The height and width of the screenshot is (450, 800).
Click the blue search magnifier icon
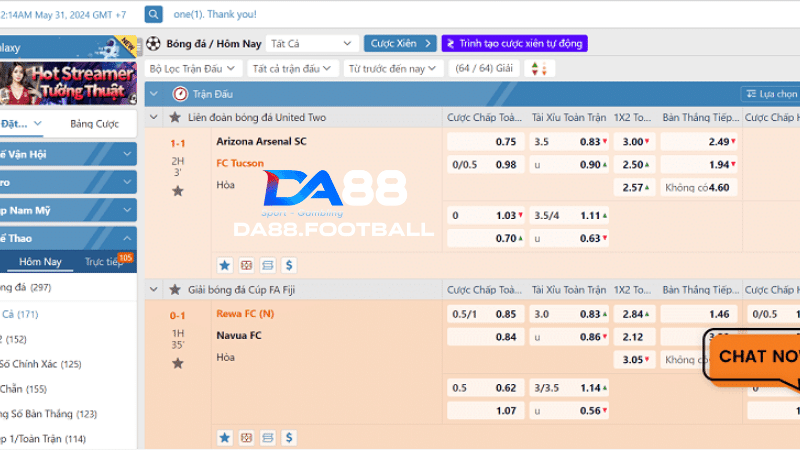coord(153,14)
